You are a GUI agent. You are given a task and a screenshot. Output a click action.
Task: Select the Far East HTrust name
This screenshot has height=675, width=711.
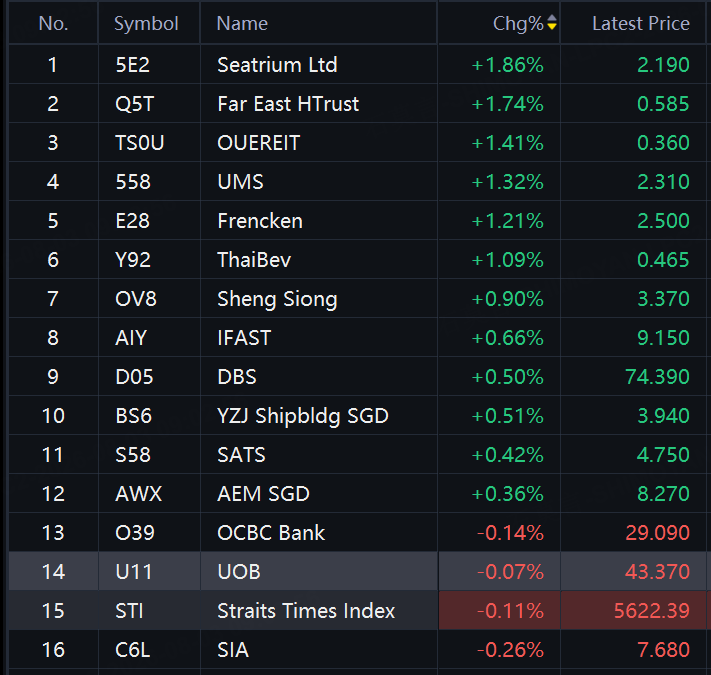[x=288, y=104]
